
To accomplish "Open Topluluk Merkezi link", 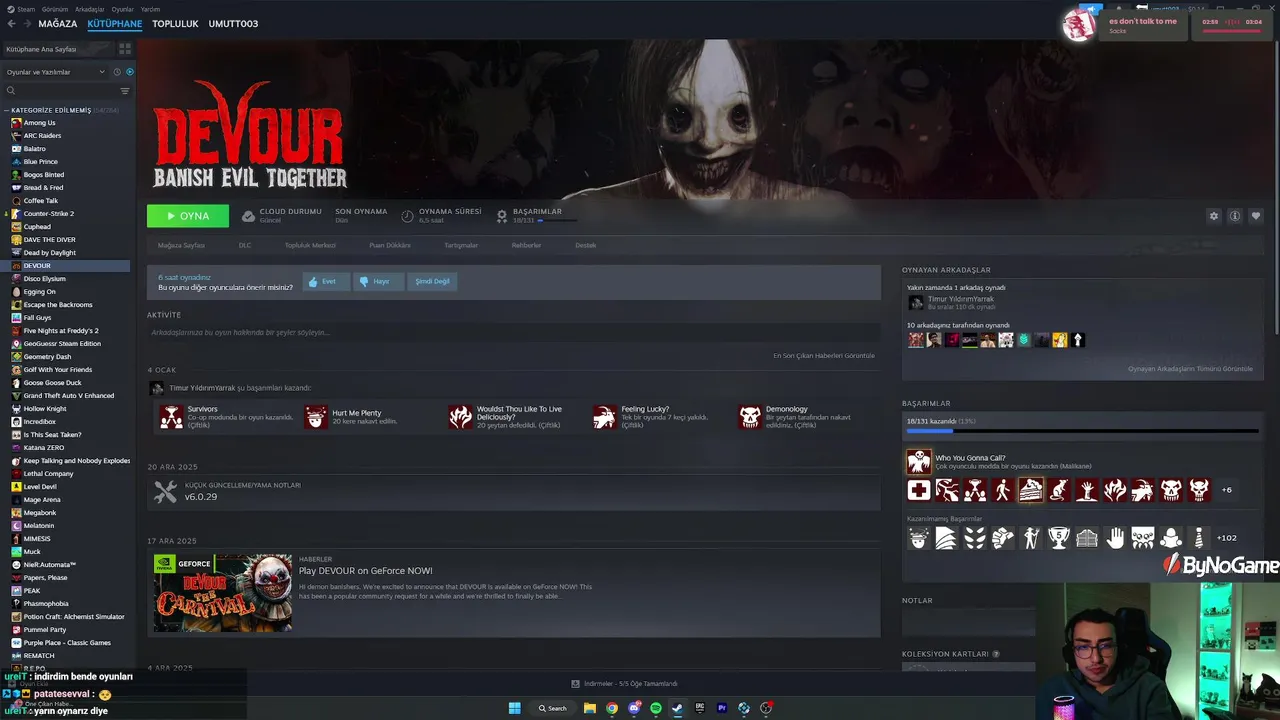I will point(310,245).
